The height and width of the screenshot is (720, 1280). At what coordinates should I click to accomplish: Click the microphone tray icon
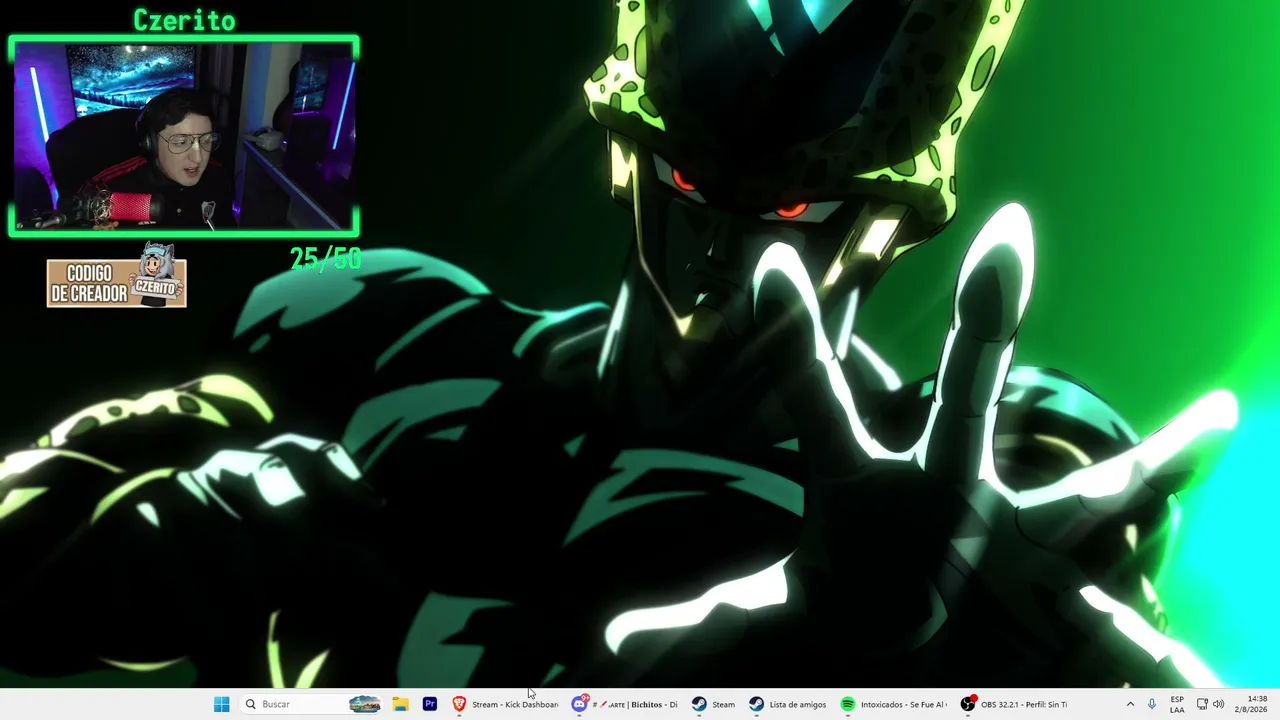click(1152, 704)
